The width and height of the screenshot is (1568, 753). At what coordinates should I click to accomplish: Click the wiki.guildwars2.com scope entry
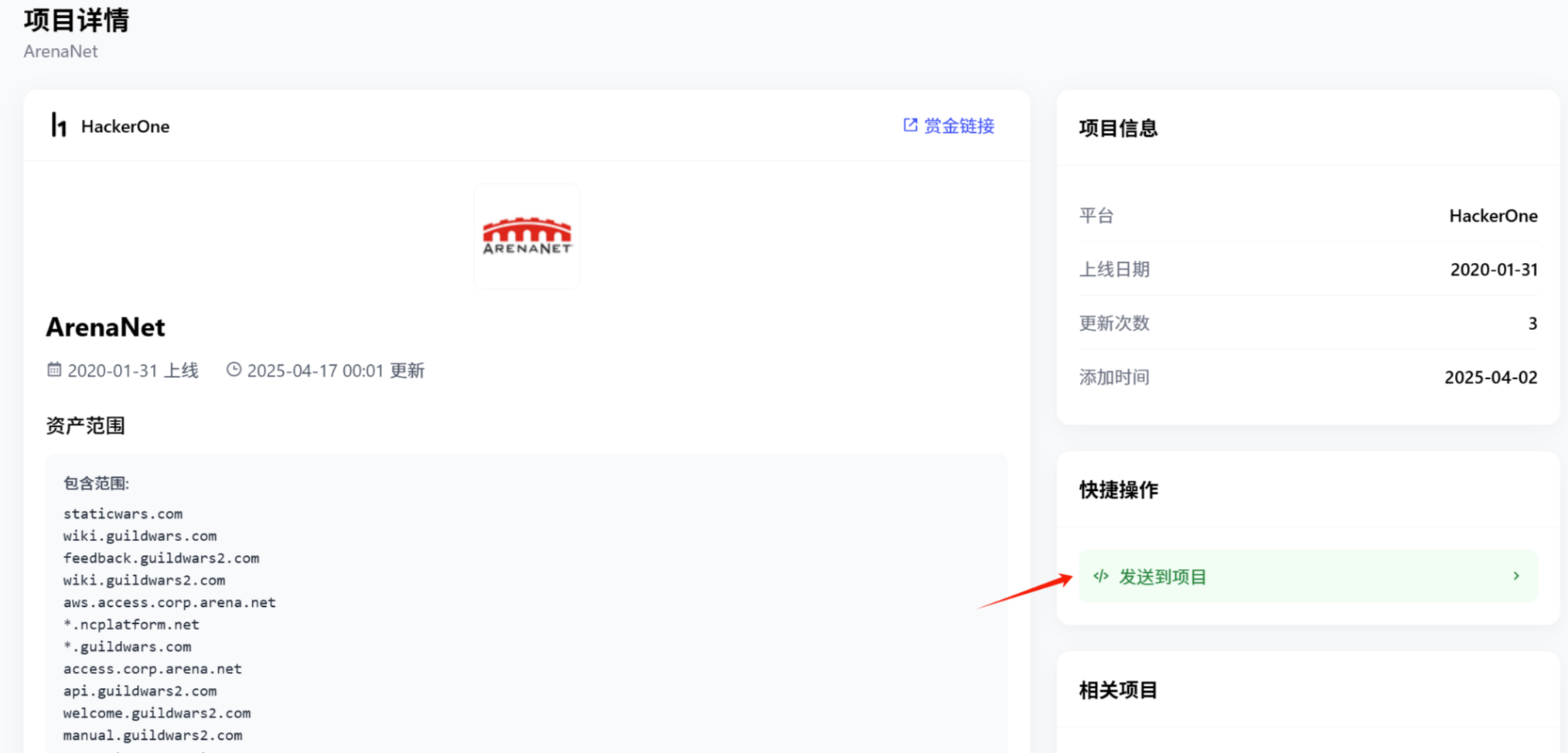coord(144,580)
